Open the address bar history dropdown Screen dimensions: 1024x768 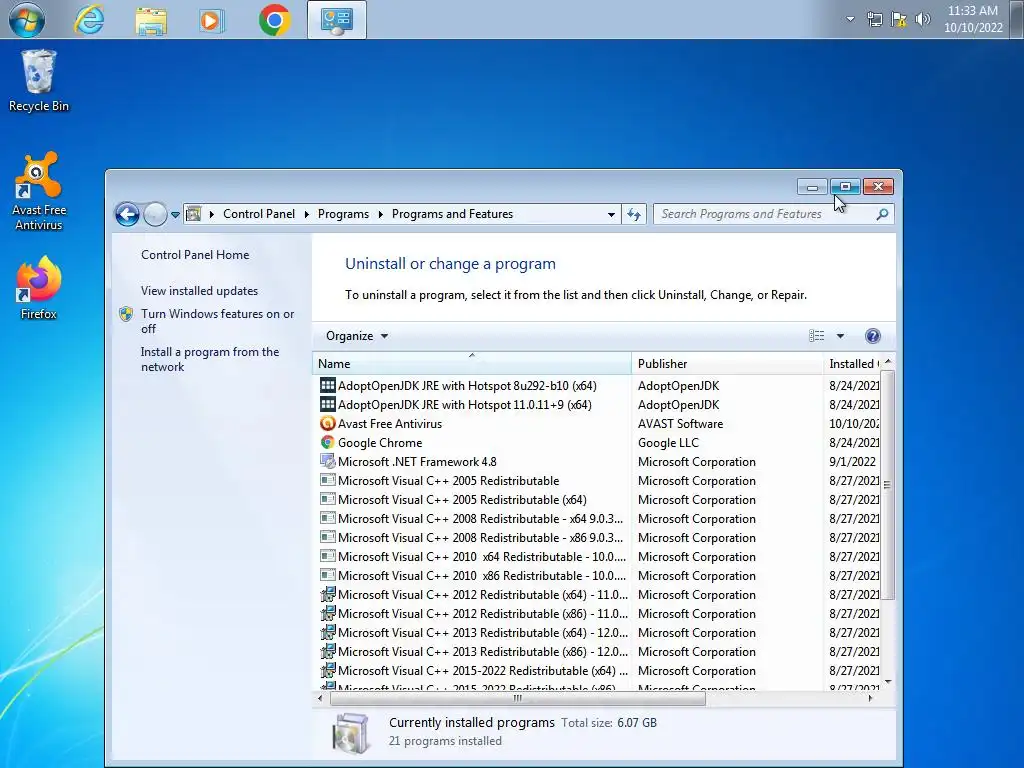[611, 214]
